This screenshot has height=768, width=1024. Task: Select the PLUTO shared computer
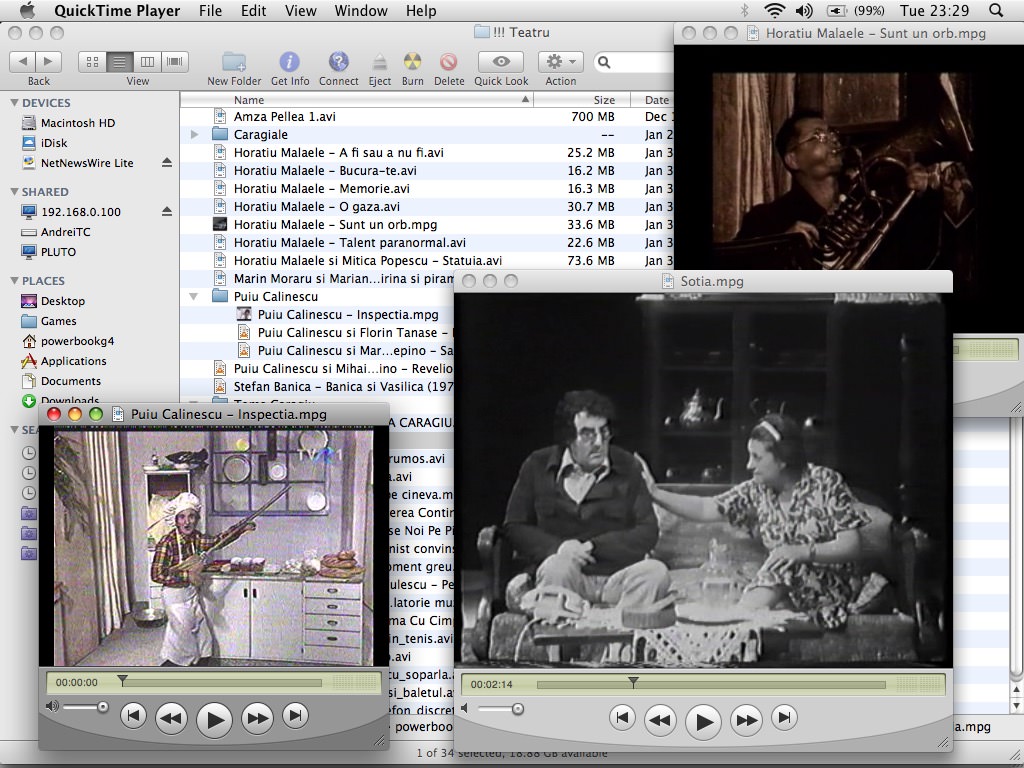tap(58, 252)
